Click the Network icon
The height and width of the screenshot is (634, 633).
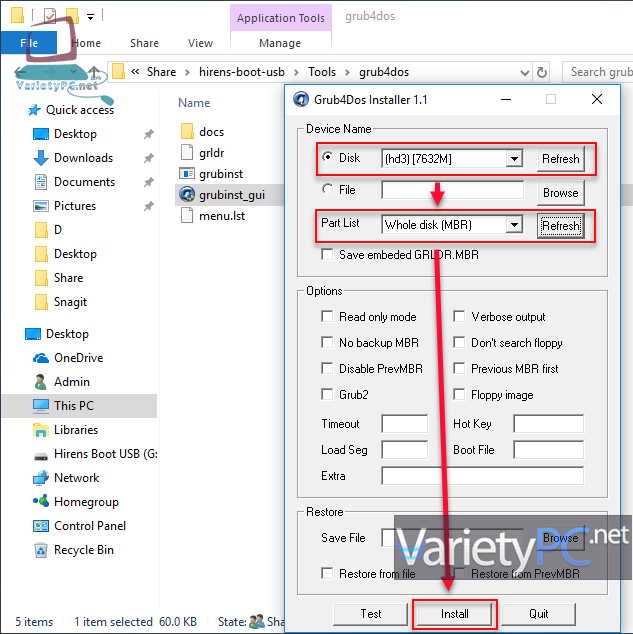(40, 478)
